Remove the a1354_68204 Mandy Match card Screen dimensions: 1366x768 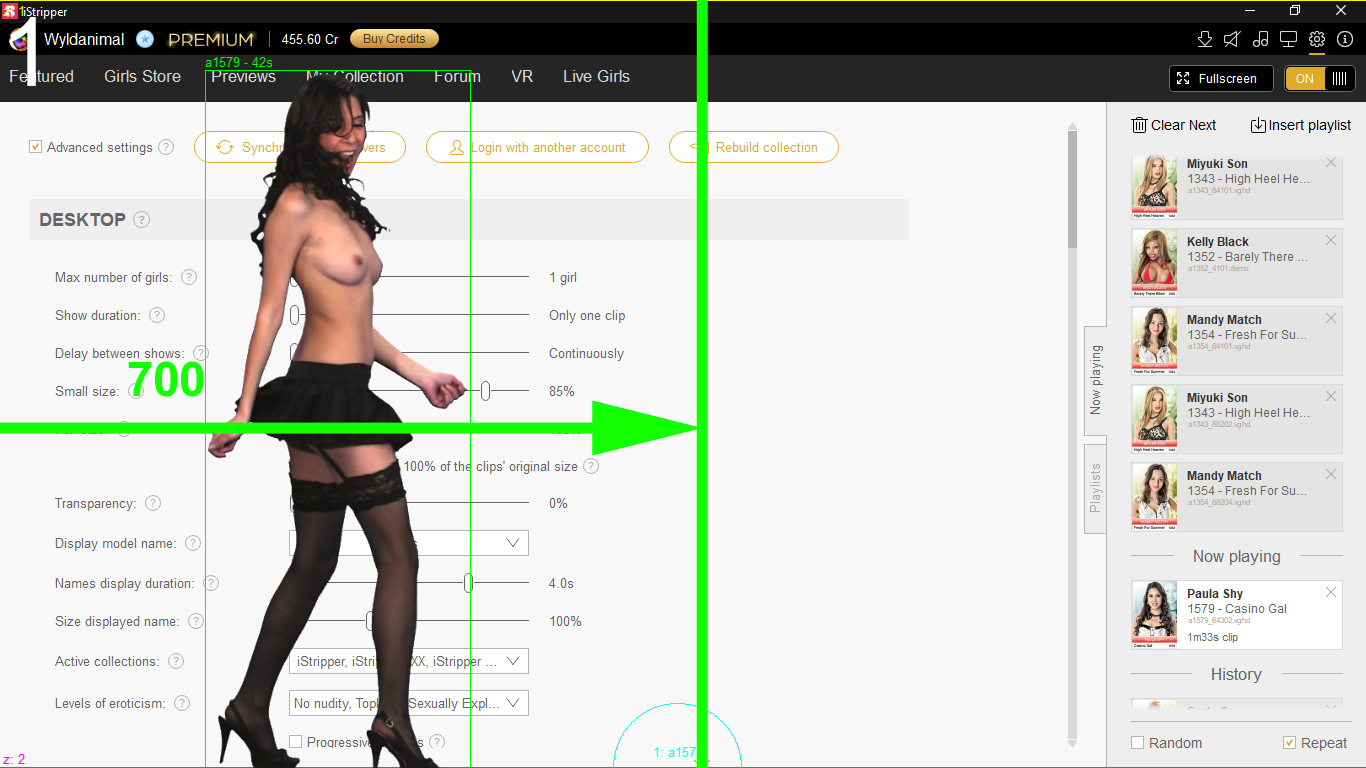(1331, 474)
